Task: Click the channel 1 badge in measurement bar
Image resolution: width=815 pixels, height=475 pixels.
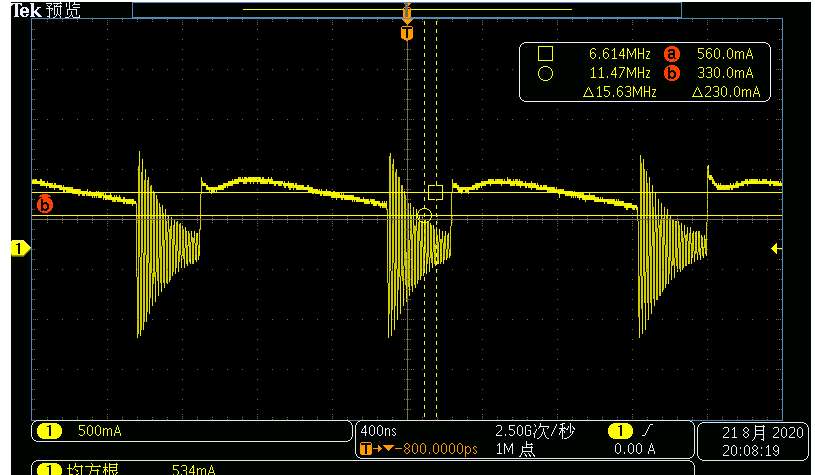Action: pos(50,469)
